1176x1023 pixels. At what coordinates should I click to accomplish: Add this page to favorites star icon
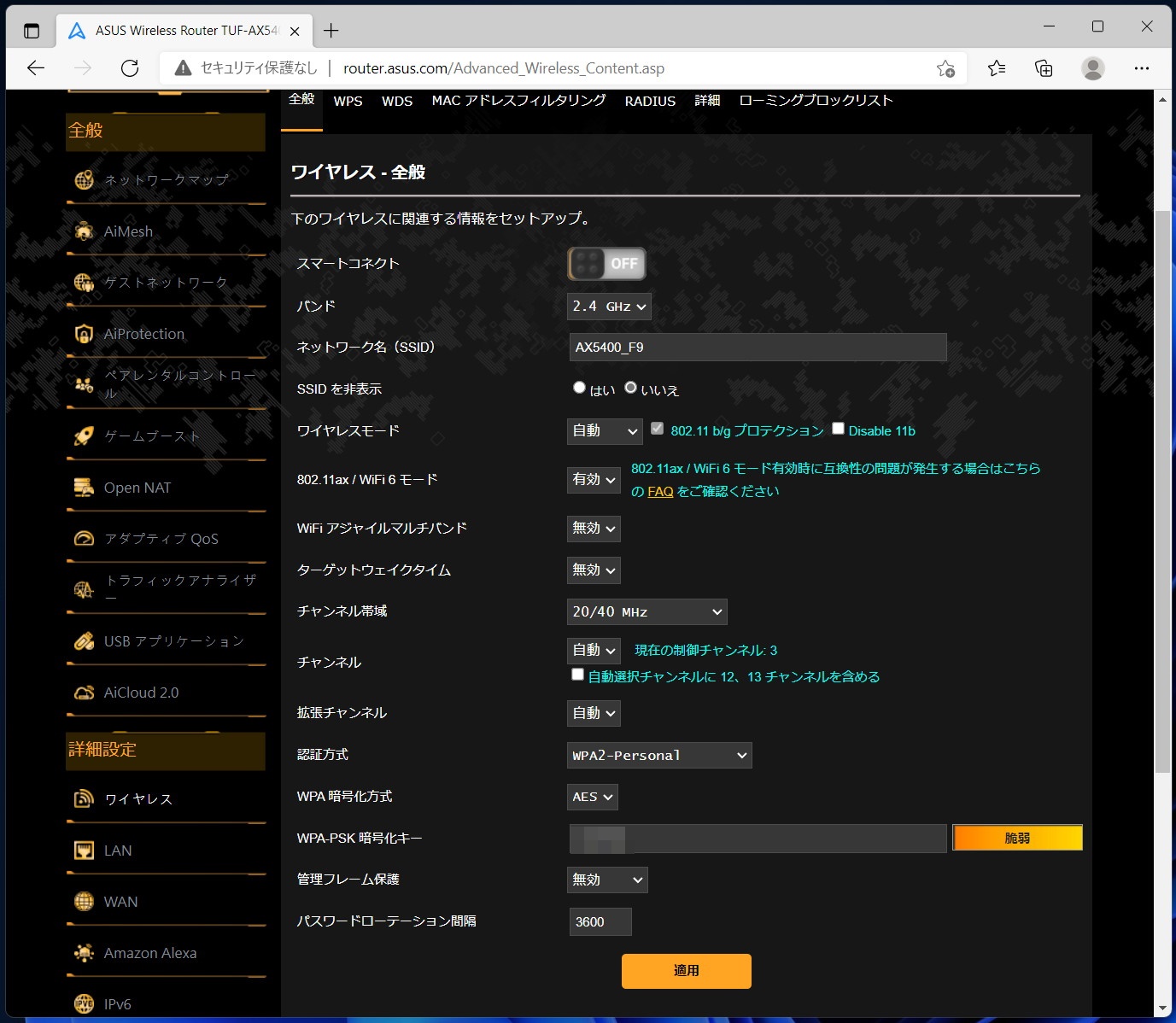pyautogui.click(x=945, y=68)
